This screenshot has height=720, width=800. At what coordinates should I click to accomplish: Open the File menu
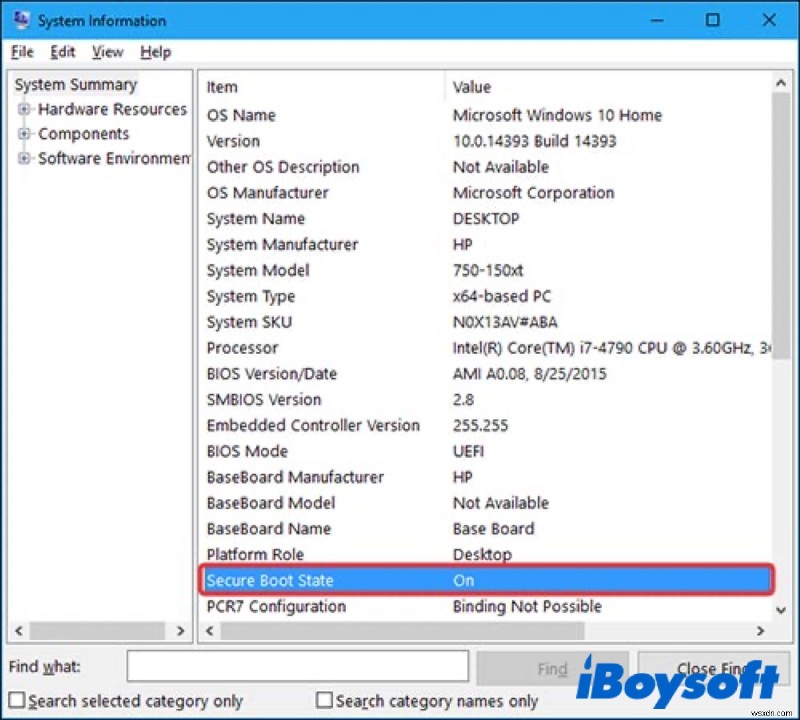click(x=22, y=52)
